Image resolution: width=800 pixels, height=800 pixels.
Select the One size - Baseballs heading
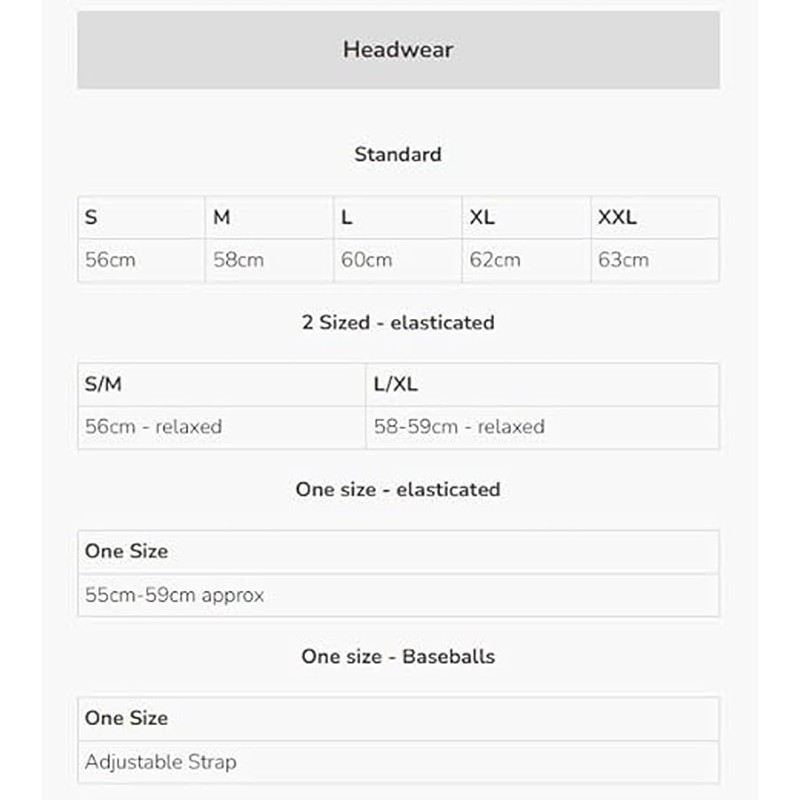(398, 656)
